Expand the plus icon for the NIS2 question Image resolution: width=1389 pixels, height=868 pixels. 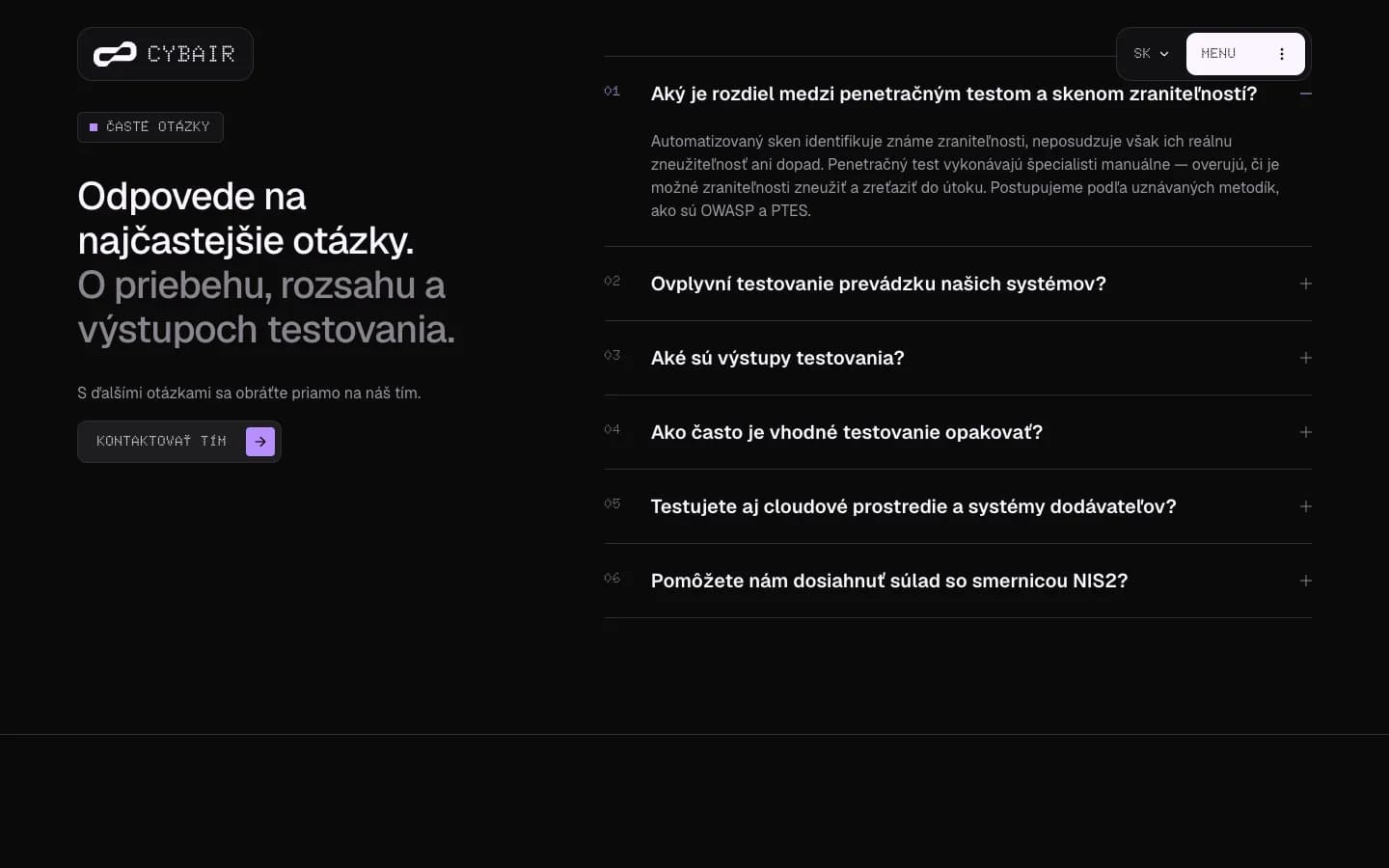[1305, 581]
